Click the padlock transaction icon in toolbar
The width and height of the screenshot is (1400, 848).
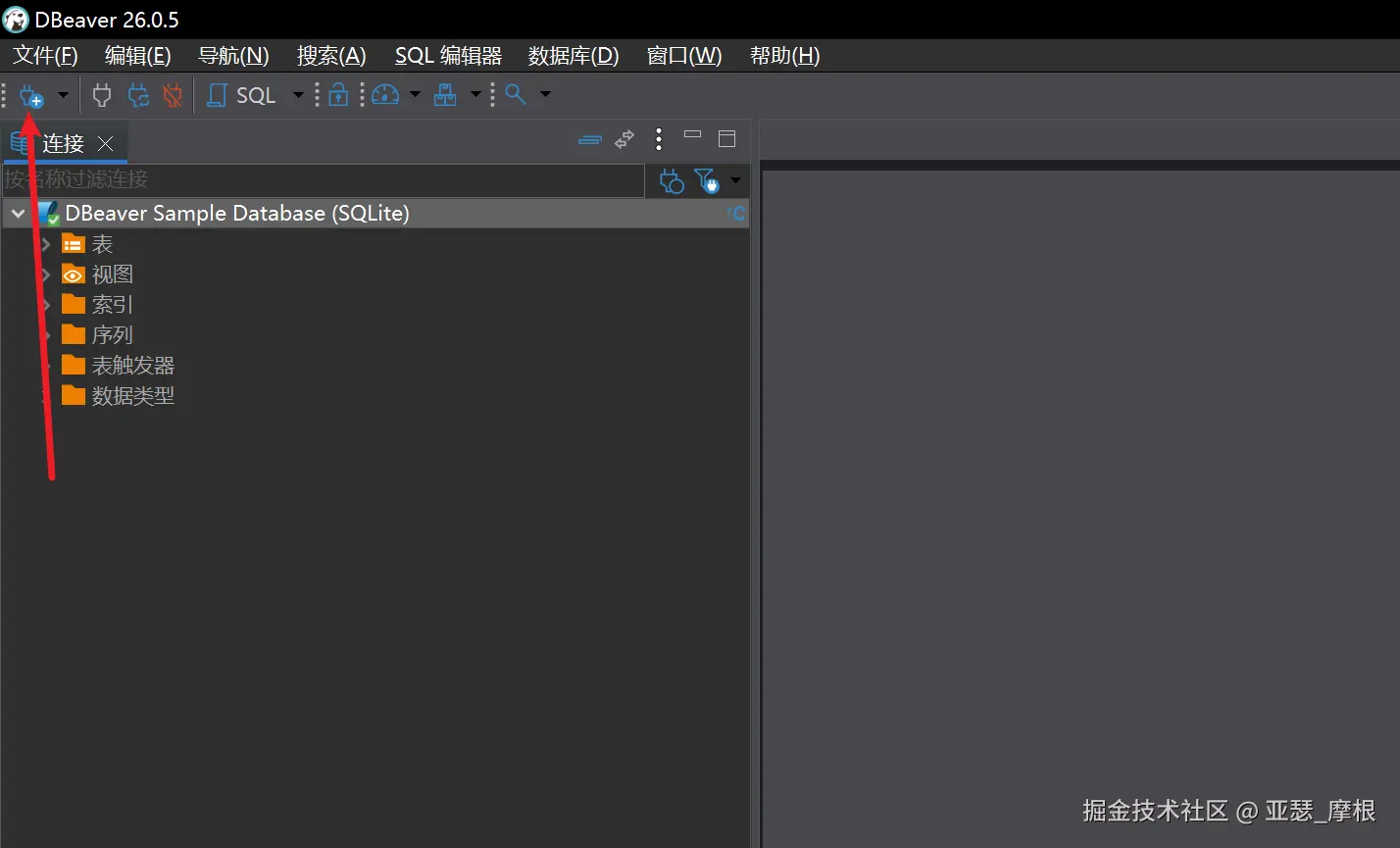click(338, 95)
